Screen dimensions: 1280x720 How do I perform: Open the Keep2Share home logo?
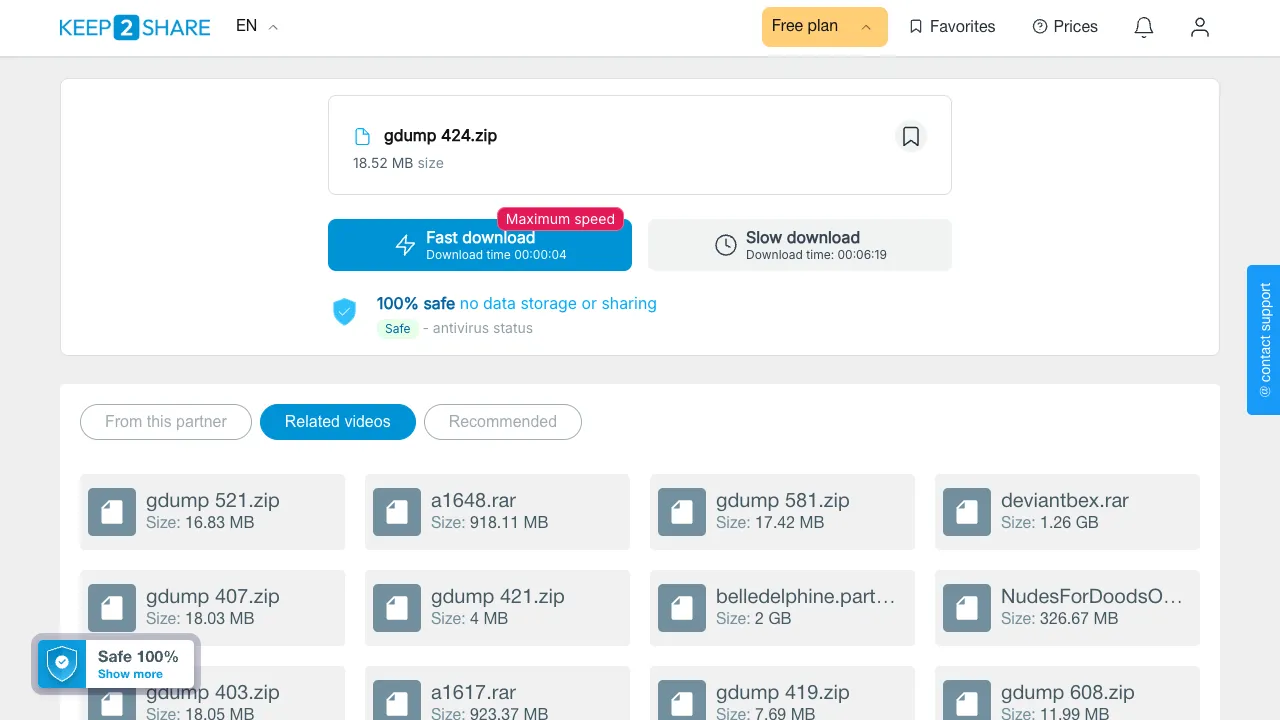(135, 27)
